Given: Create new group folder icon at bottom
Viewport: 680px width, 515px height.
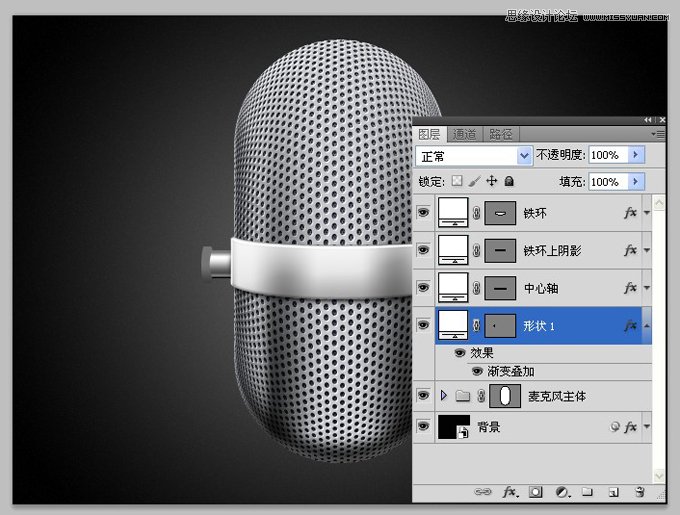Looking at the screenshot, I should click(x=588, y=492).
